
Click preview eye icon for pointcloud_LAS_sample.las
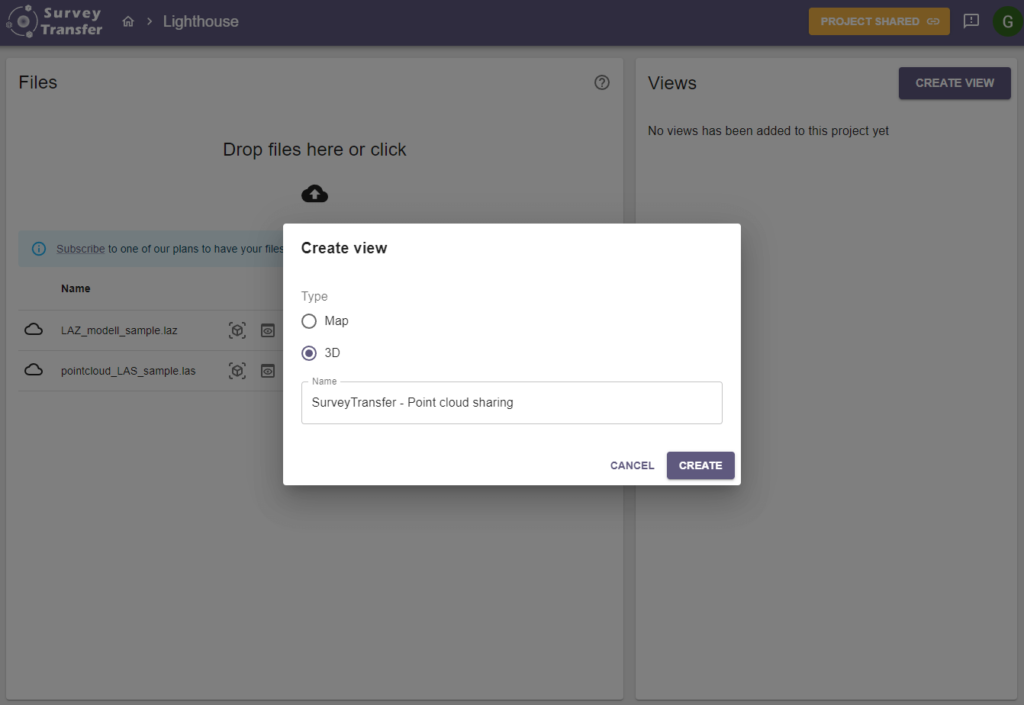268,371
